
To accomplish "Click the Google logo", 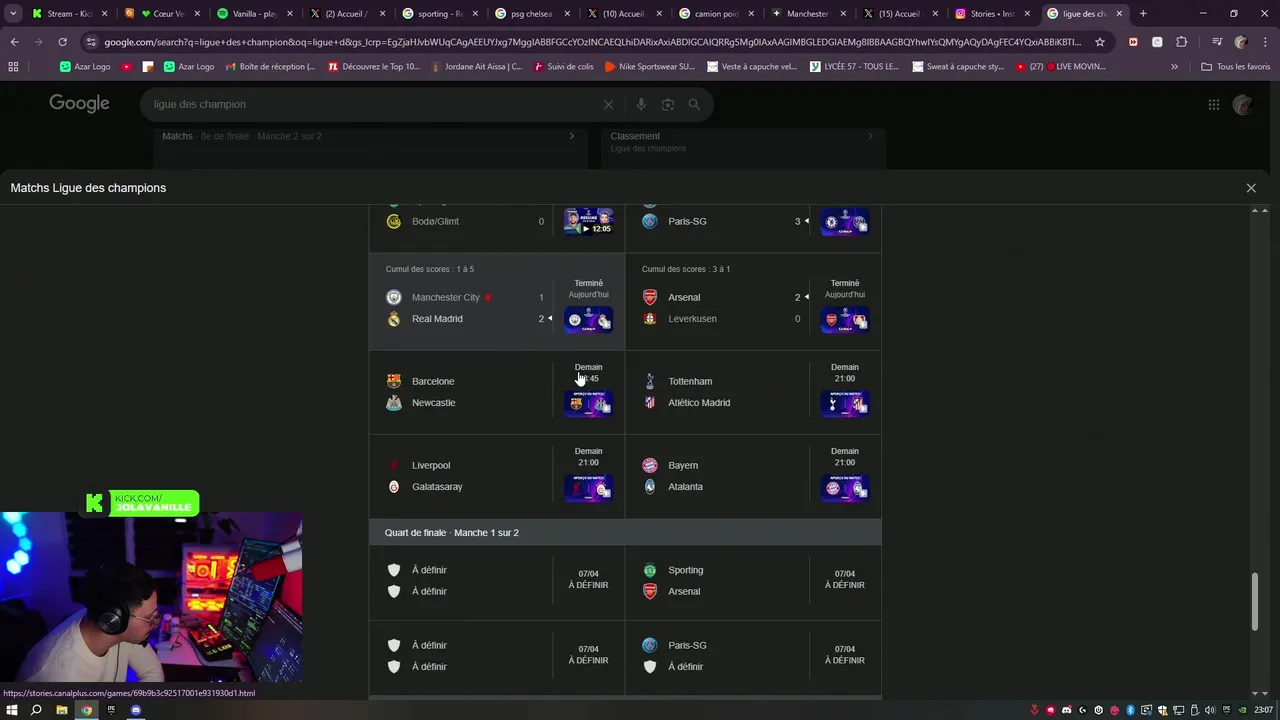I will tap(79, 104).
